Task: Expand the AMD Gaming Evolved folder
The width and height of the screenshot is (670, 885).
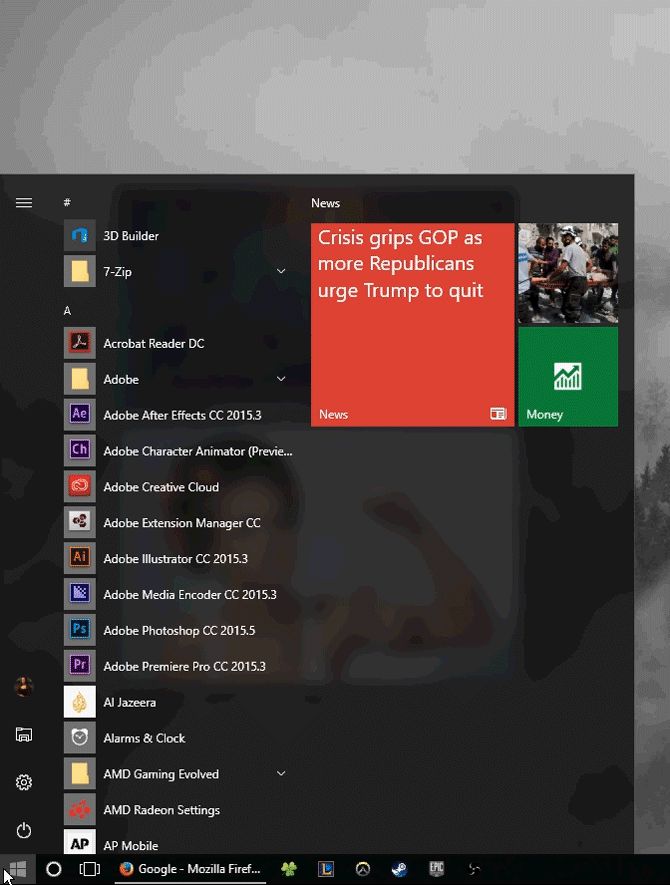Action: (x=281, y=774)
